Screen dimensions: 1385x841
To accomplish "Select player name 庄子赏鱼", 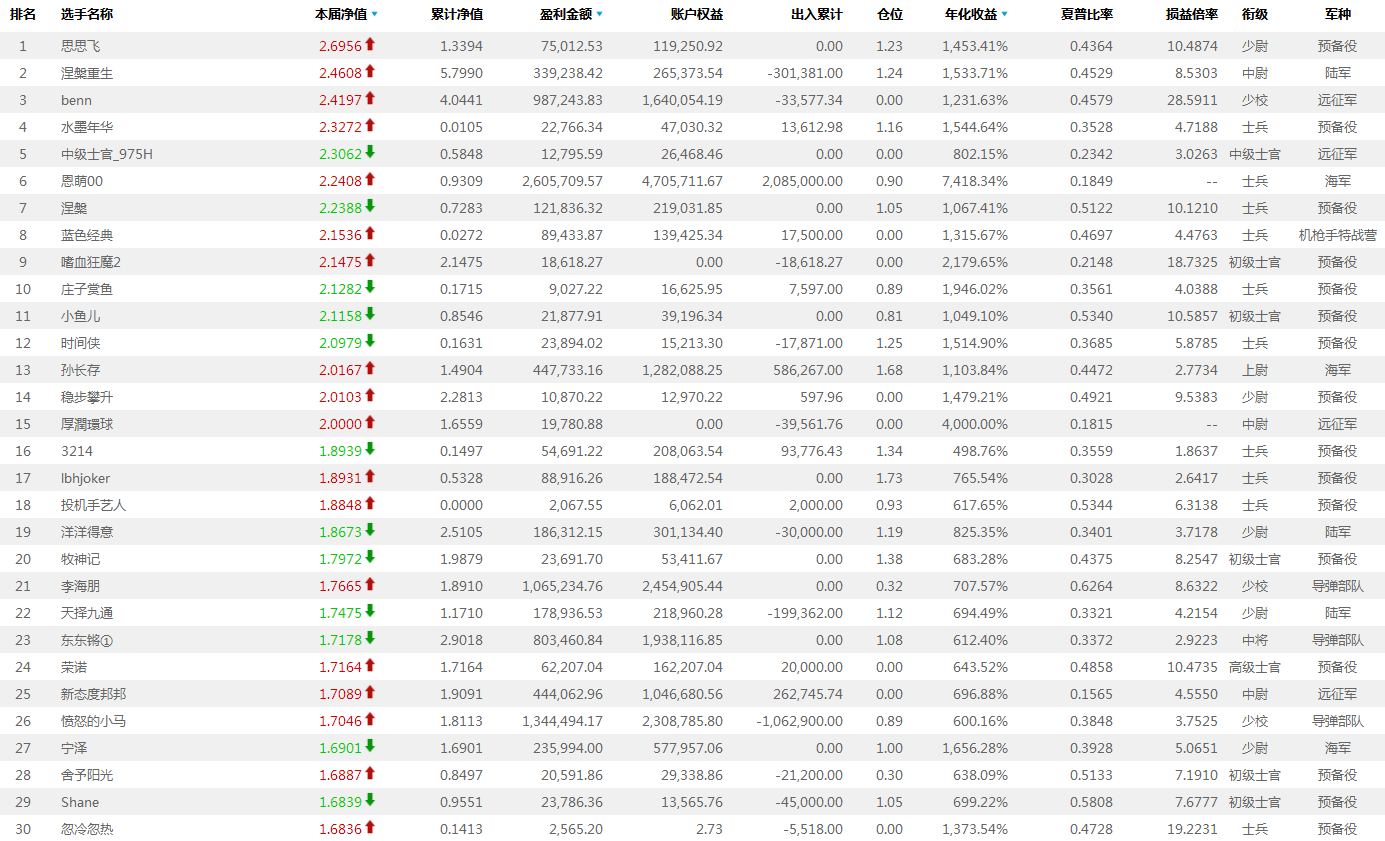I will coord(87,289).
